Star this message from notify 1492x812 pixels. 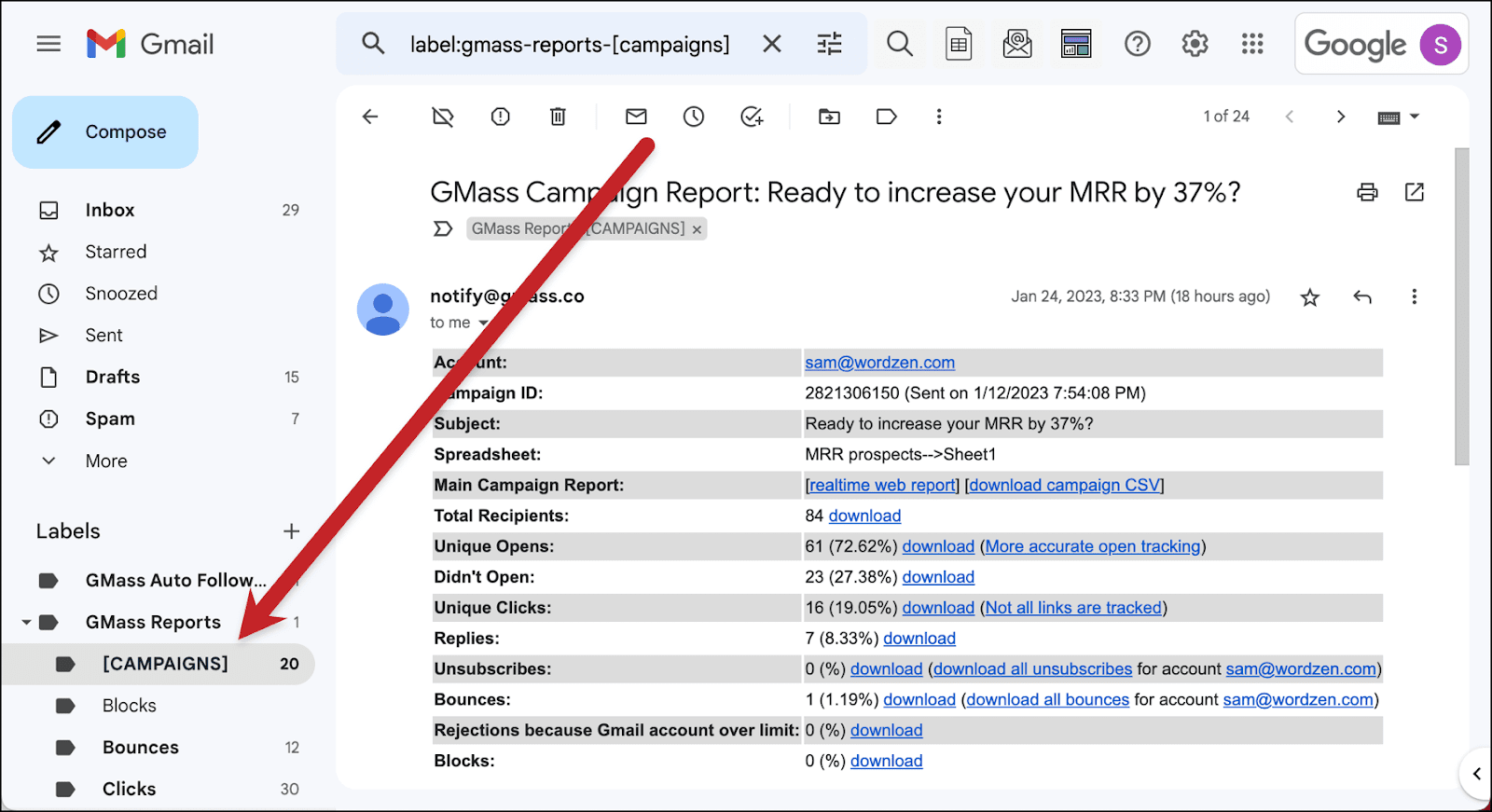coord(1310,297)
